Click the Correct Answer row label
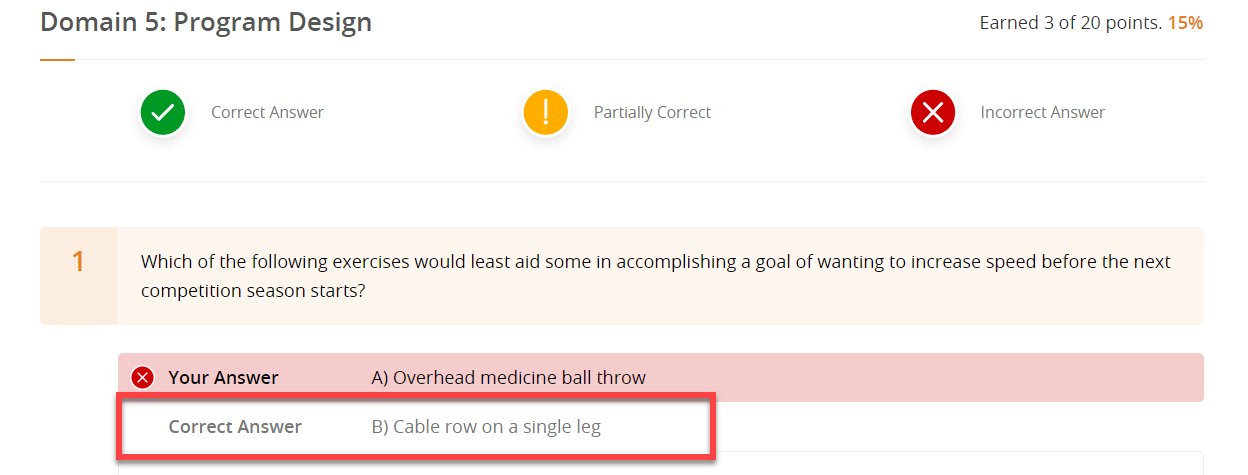The image size is (1248, 475). tap(235, 426)
